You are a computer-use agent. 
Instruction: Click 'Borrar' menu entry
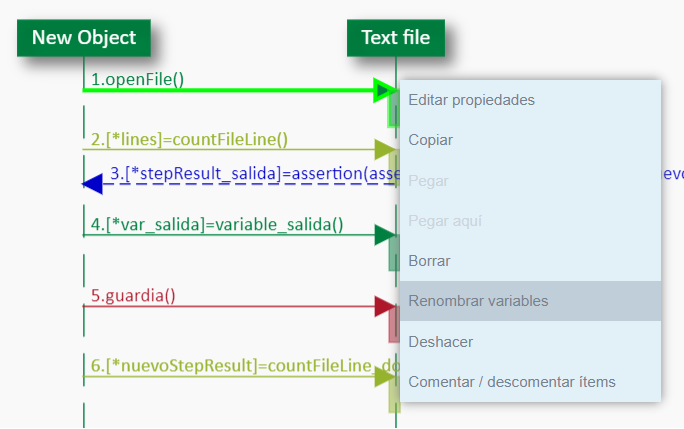pyautogui.click(x=429, y=261)
